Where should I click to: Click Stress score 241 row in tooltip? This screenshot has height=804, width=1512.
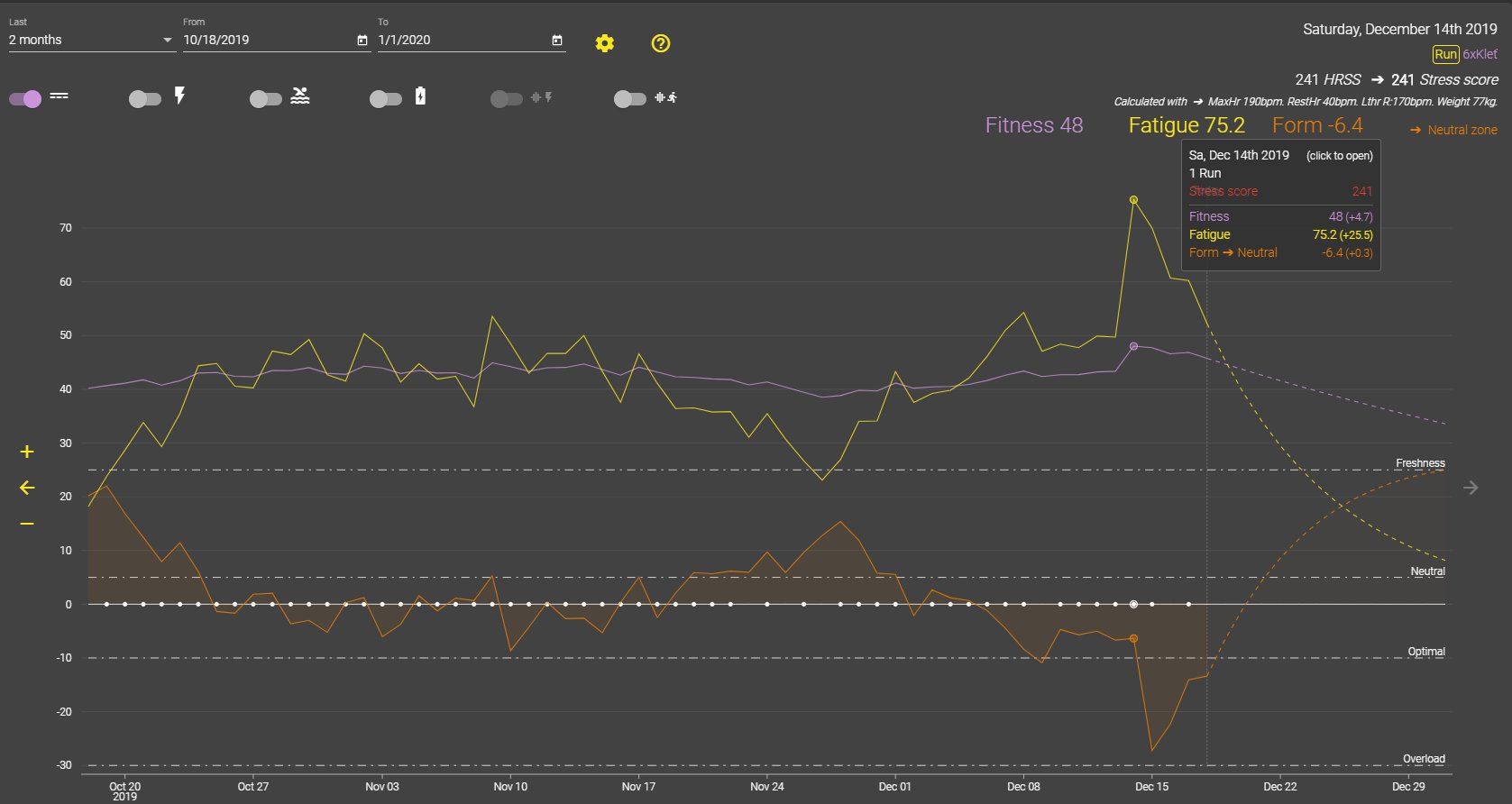(x=1280, y=191)
